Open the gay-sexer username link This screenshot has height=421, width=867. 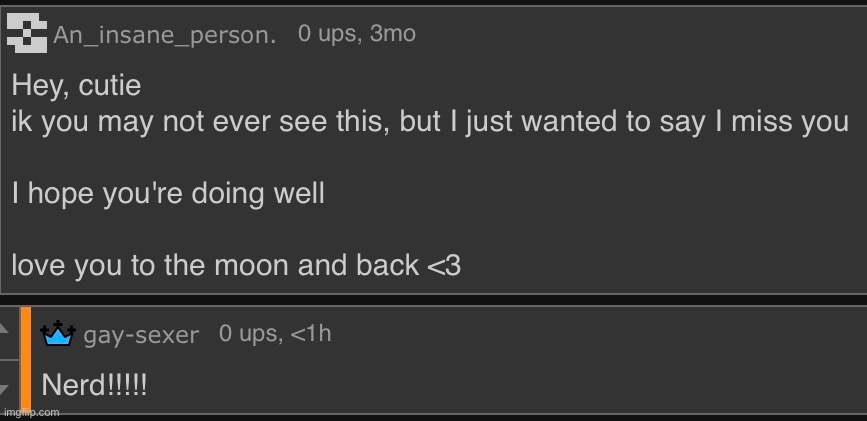pyautogui.click(x=141, y=336)
